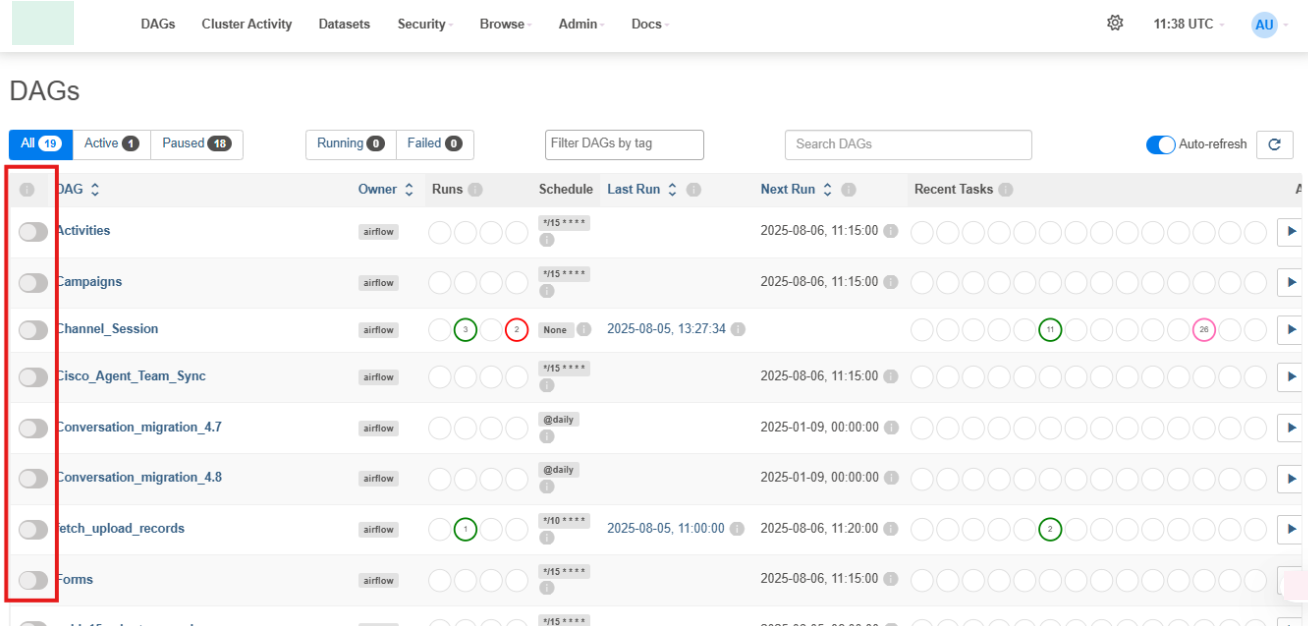Go to Cluster Activity page
Image resolution: width=1308 pixels, height=626 pixels.
[x=246, y=24]
